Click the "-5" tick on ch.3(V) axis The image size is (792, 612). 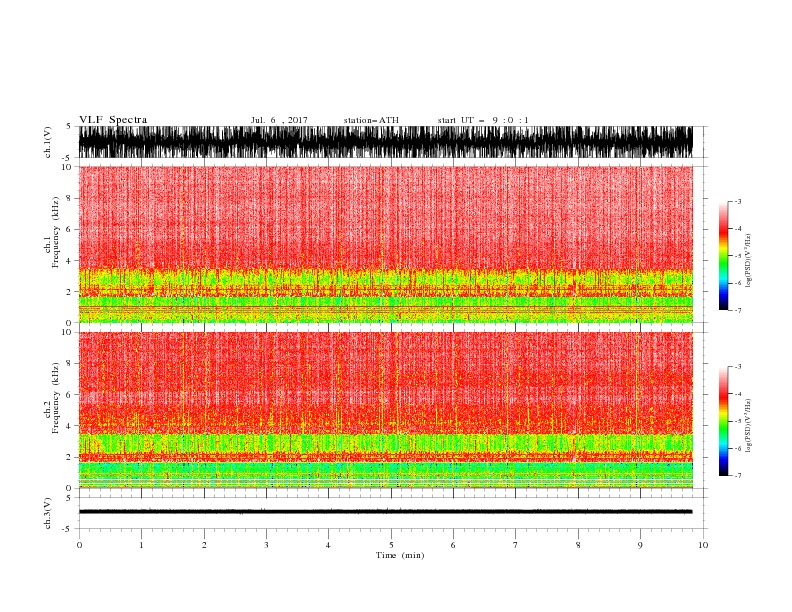(67, 529)
